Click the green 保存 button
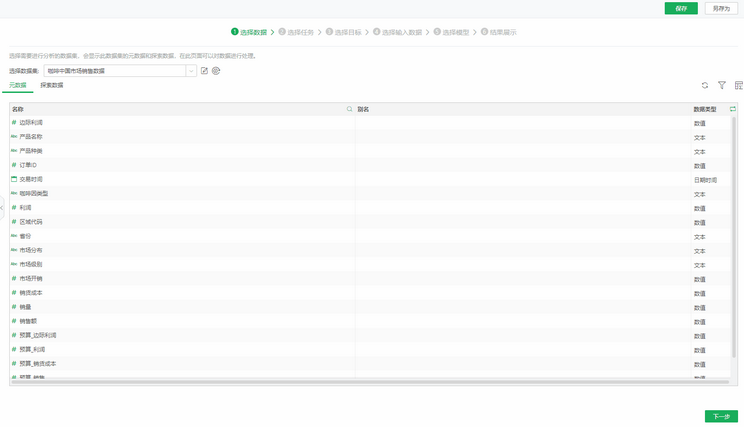The image size is (744, 427). [x=681, y=8]
